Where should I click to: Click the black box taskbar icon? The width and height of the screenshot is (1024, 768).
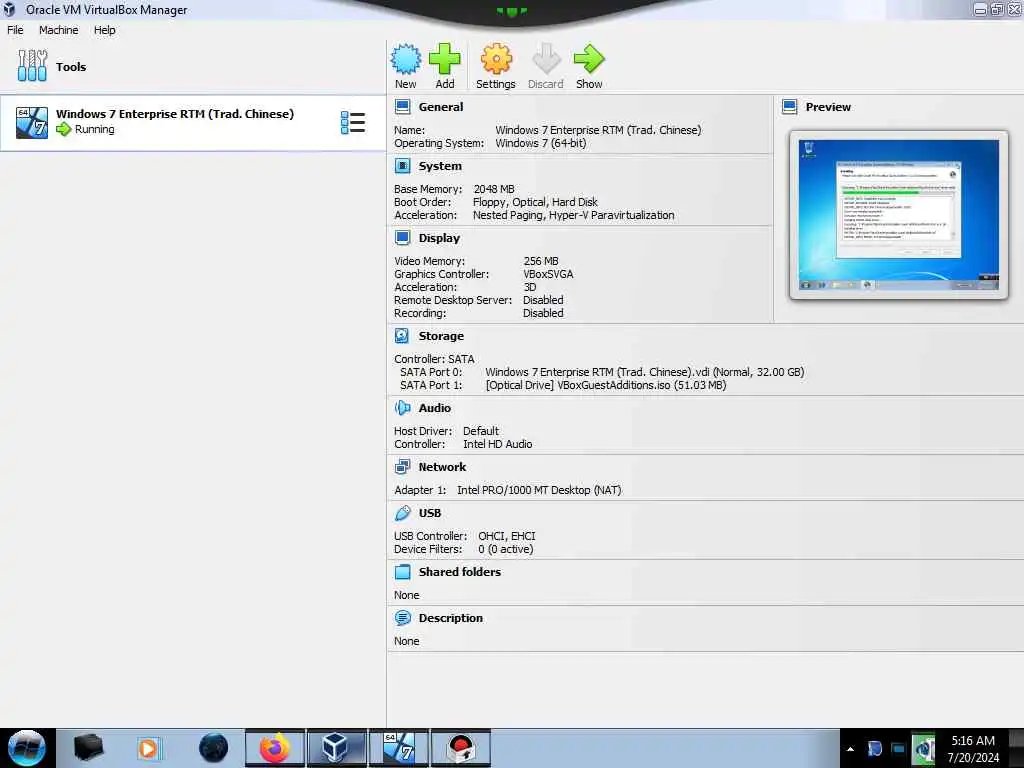click(x=88, y=748)
